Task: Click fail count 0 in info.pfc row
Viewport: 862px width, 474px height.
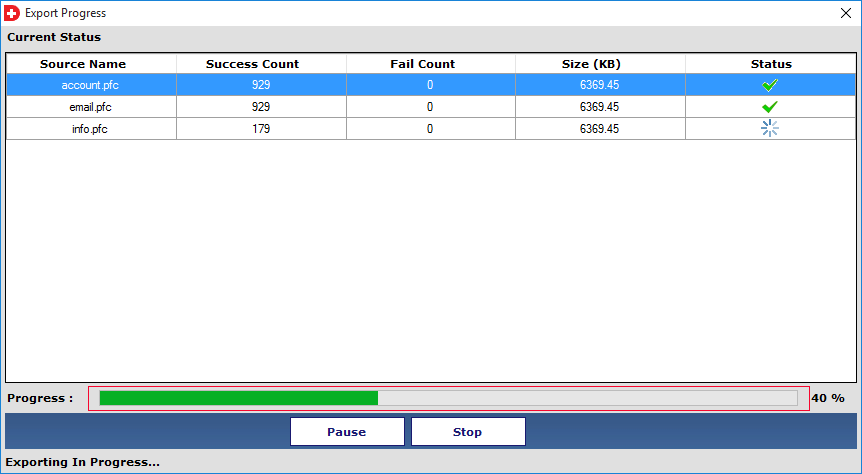Action: click(x=430, y=129)
